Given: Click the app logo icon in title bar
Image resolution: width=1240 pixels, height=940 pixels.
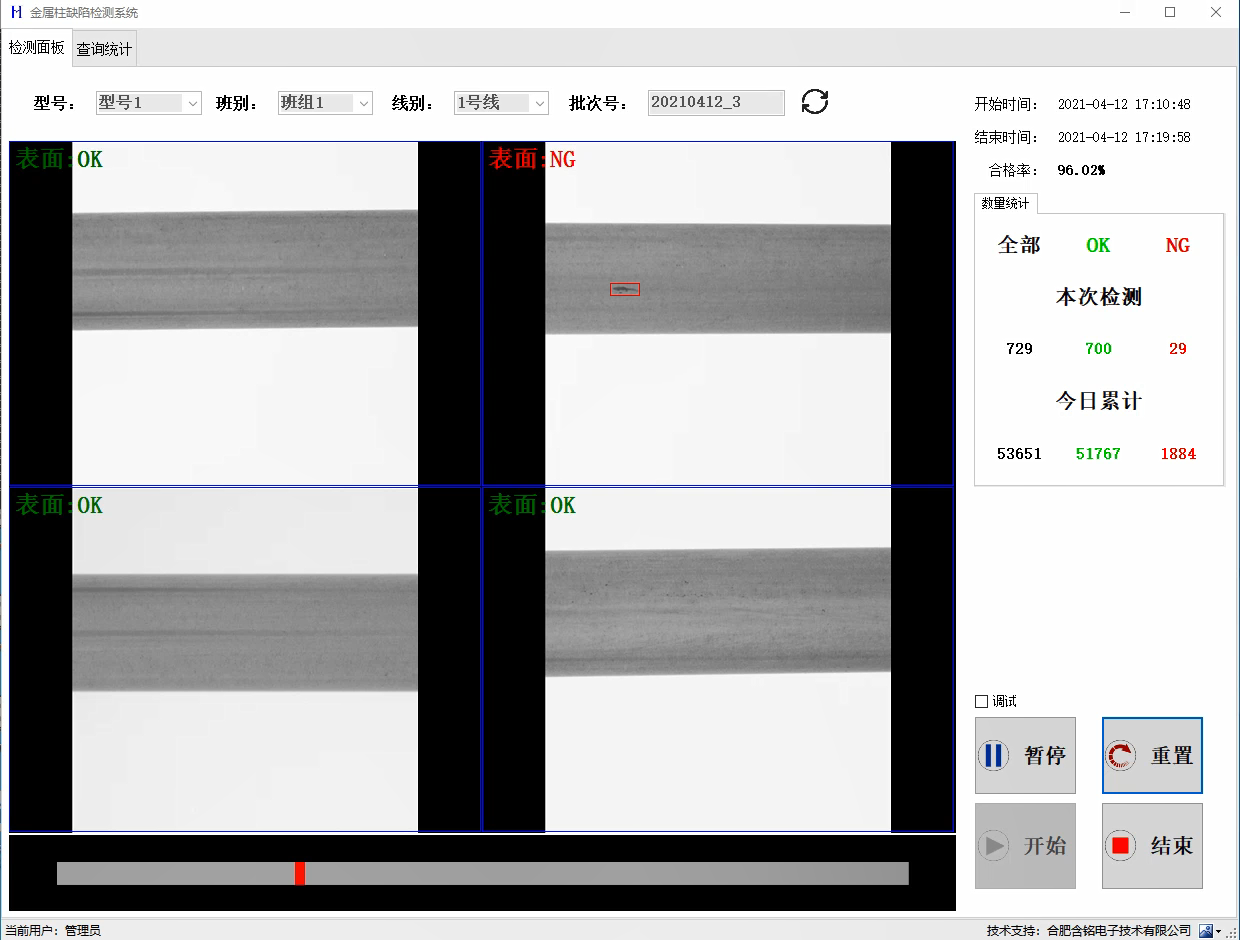Looking at the screenshot, I should point(15,13).
